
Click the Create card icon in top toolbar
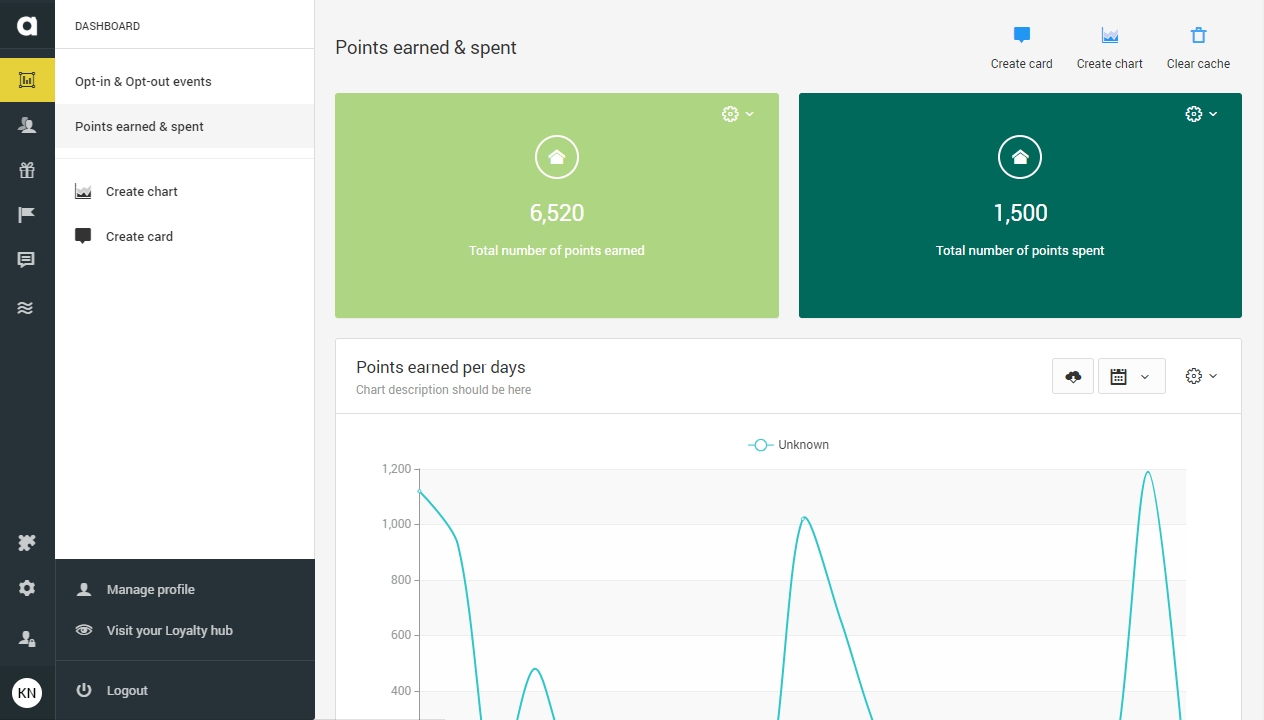1021,35
